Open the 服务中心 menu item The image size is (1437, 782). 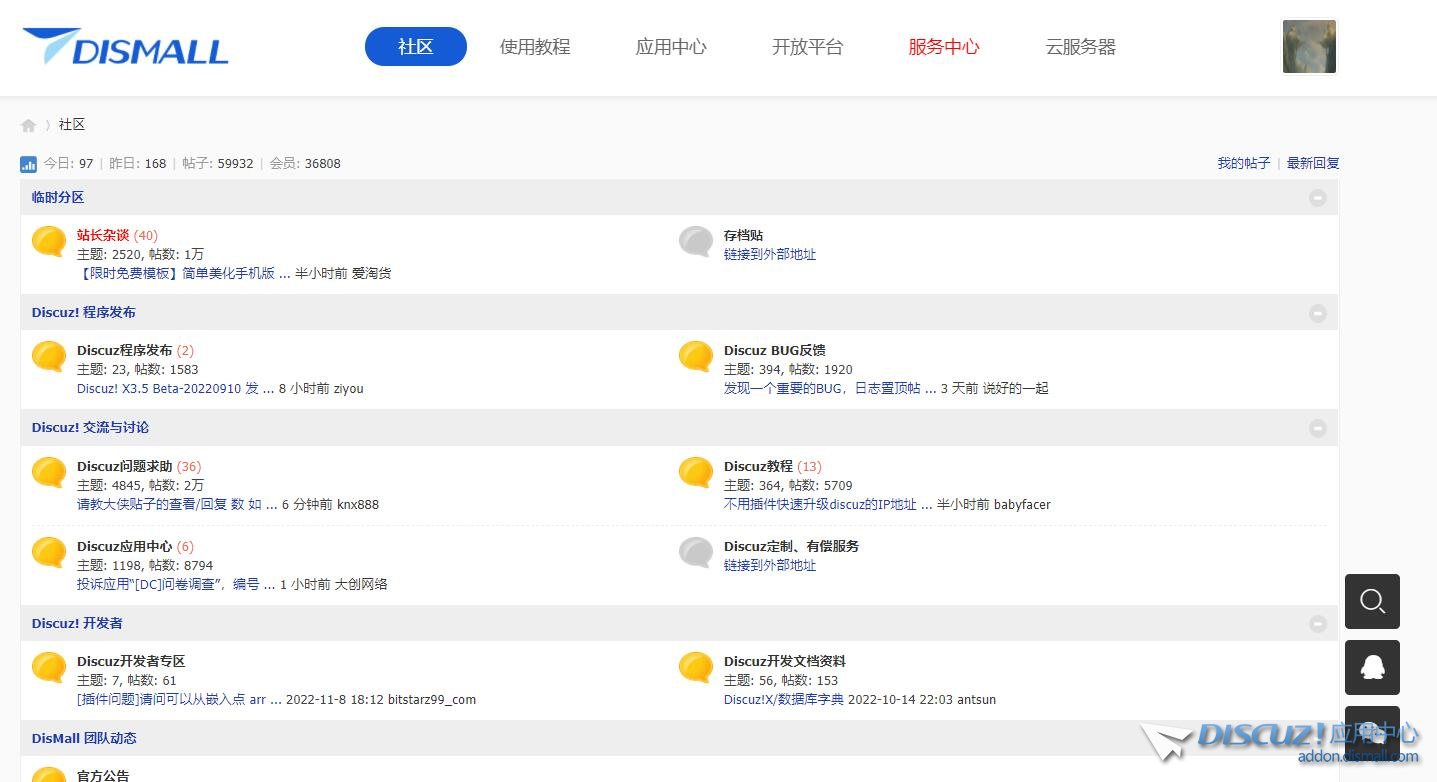tap(943, 47)
